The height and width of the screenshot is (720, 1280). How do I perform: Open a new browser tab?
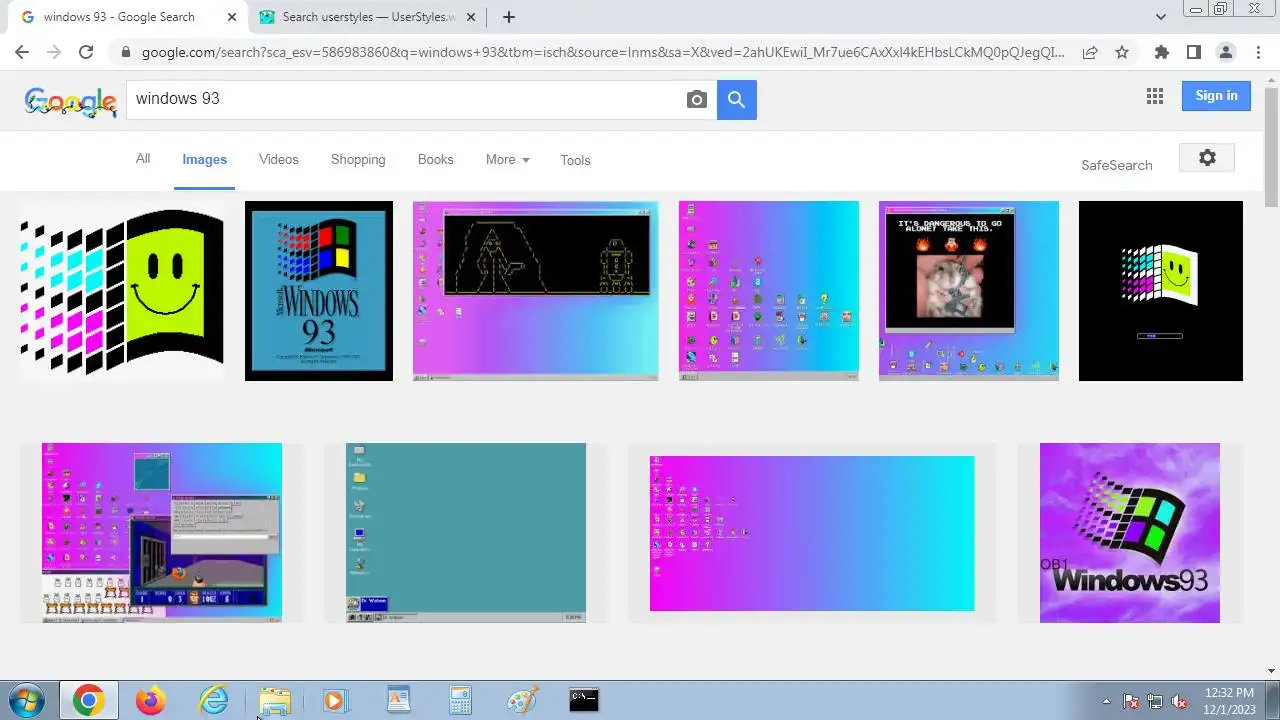pyautogui.click(x=509, y=17)
